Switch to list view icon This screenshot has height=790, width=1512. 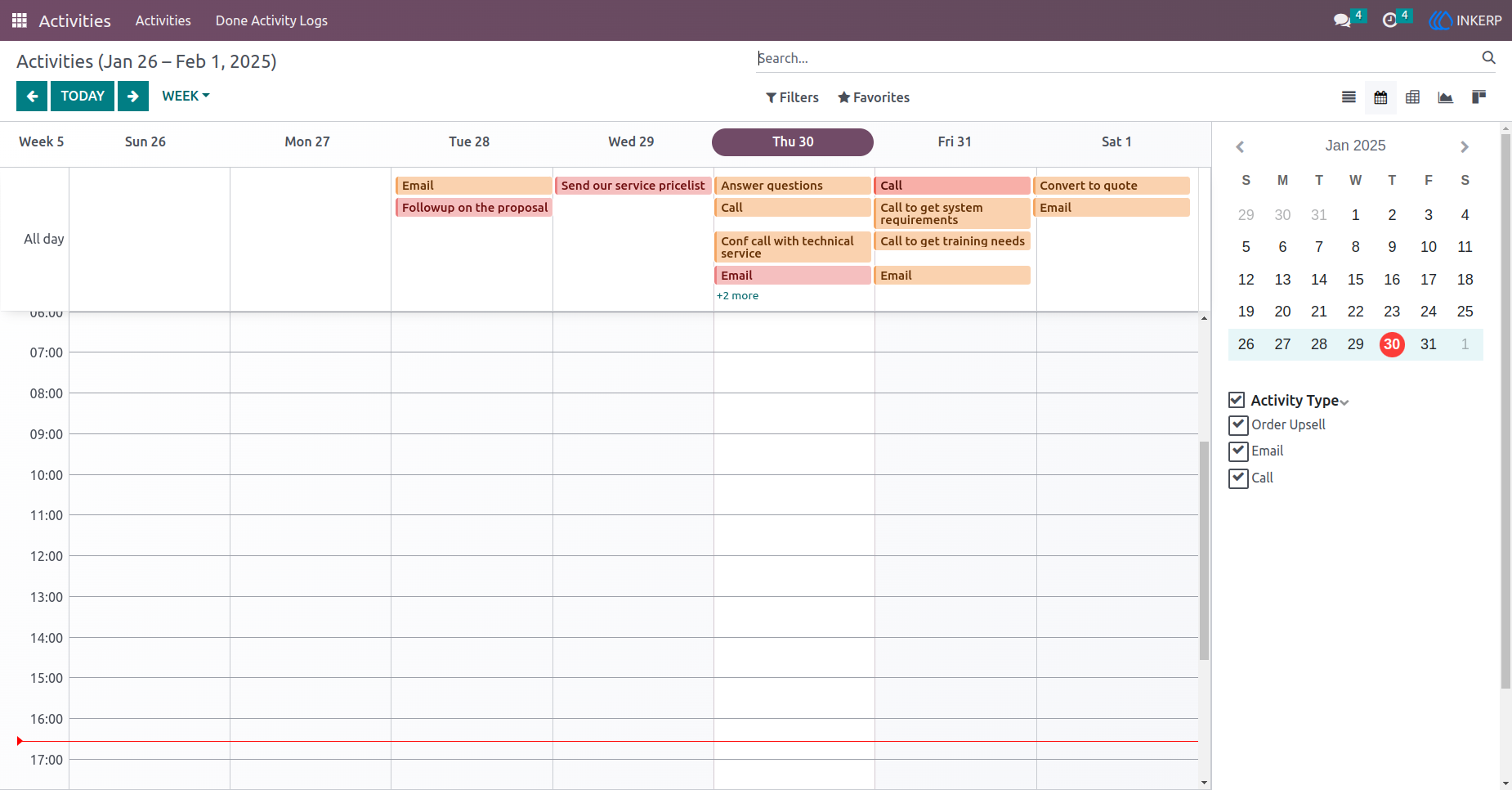point(1349,97)
